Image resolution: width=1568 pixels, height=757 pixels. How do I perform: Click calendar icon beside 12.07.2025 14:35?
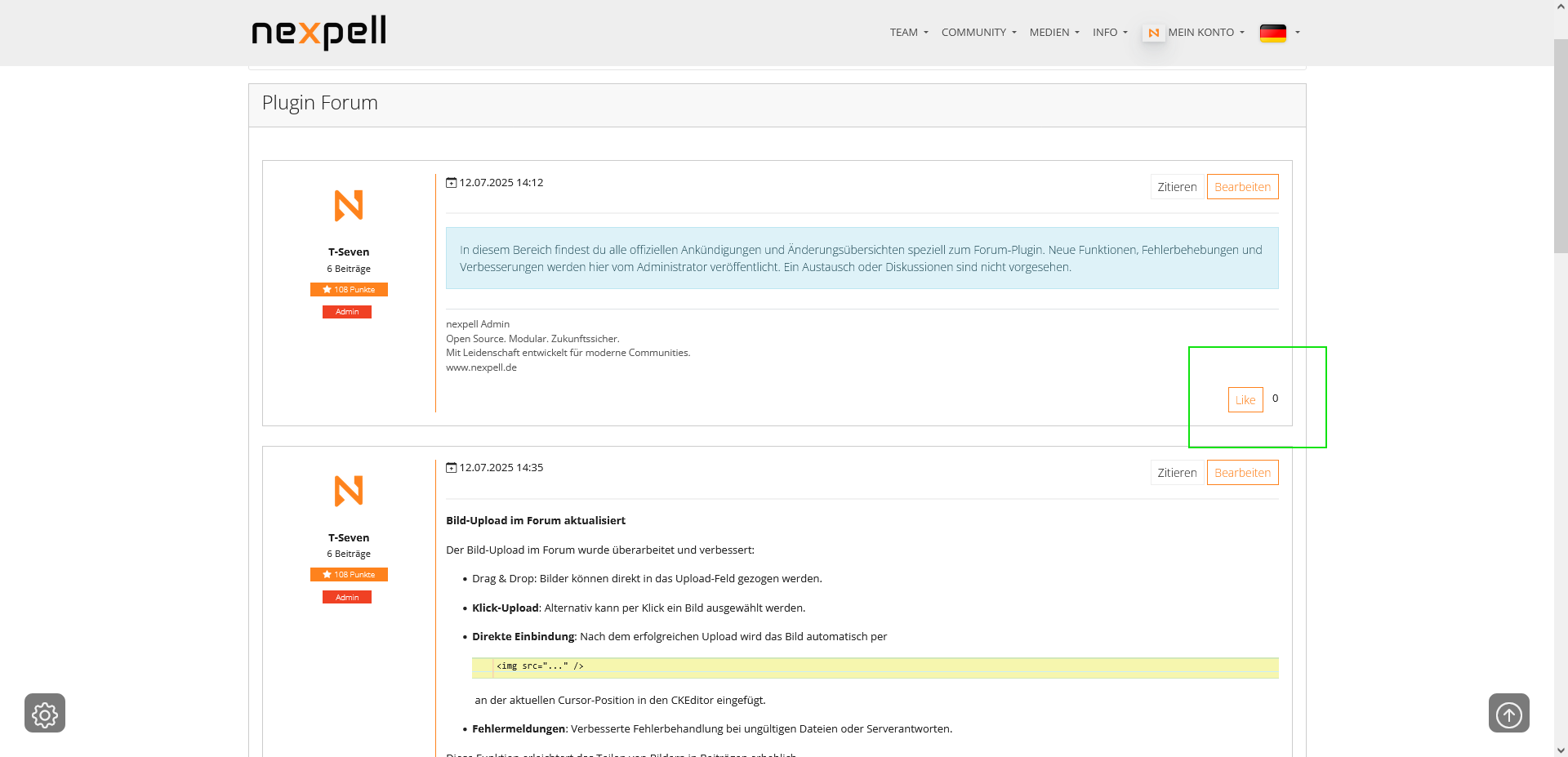451,468
